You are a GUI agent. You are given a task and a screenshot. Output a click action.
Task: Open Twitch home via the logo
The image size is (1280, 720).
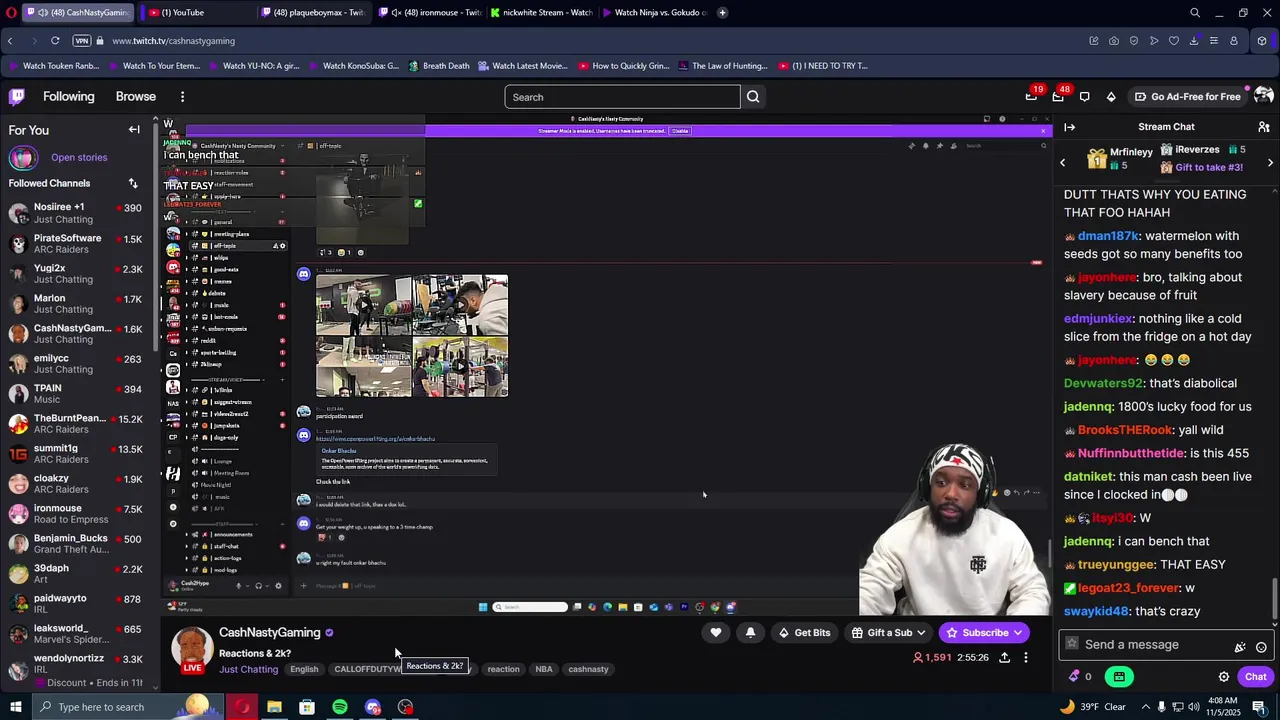coord(17,97)
